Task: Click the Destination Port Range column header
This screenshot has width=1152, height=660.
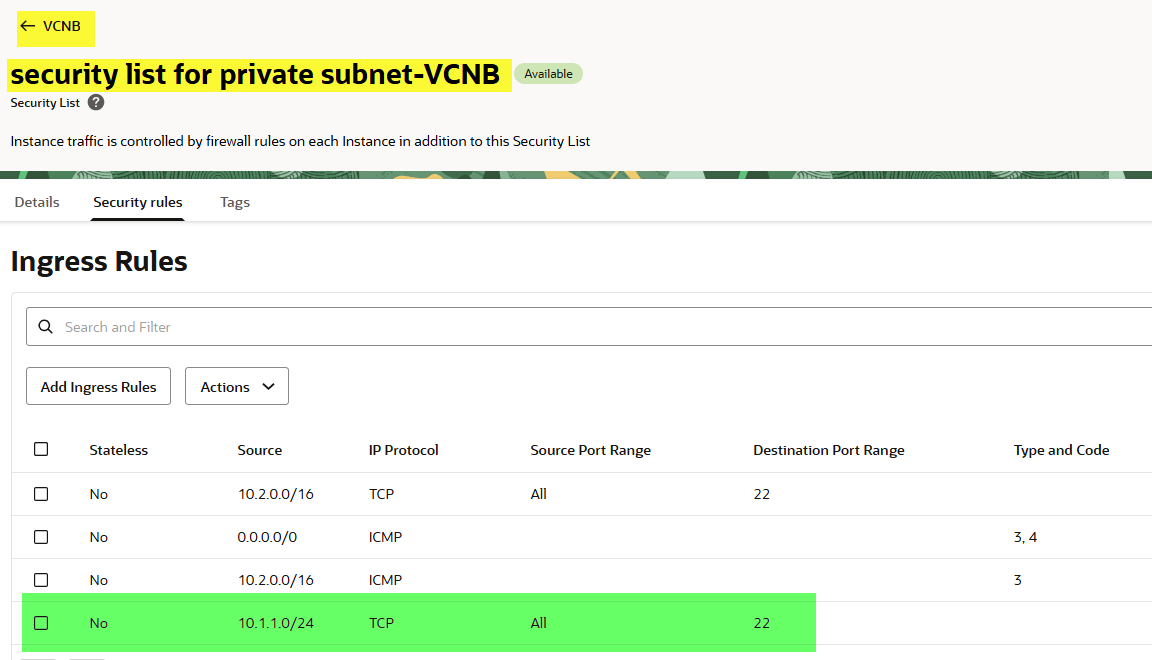Action: [828, 450]
